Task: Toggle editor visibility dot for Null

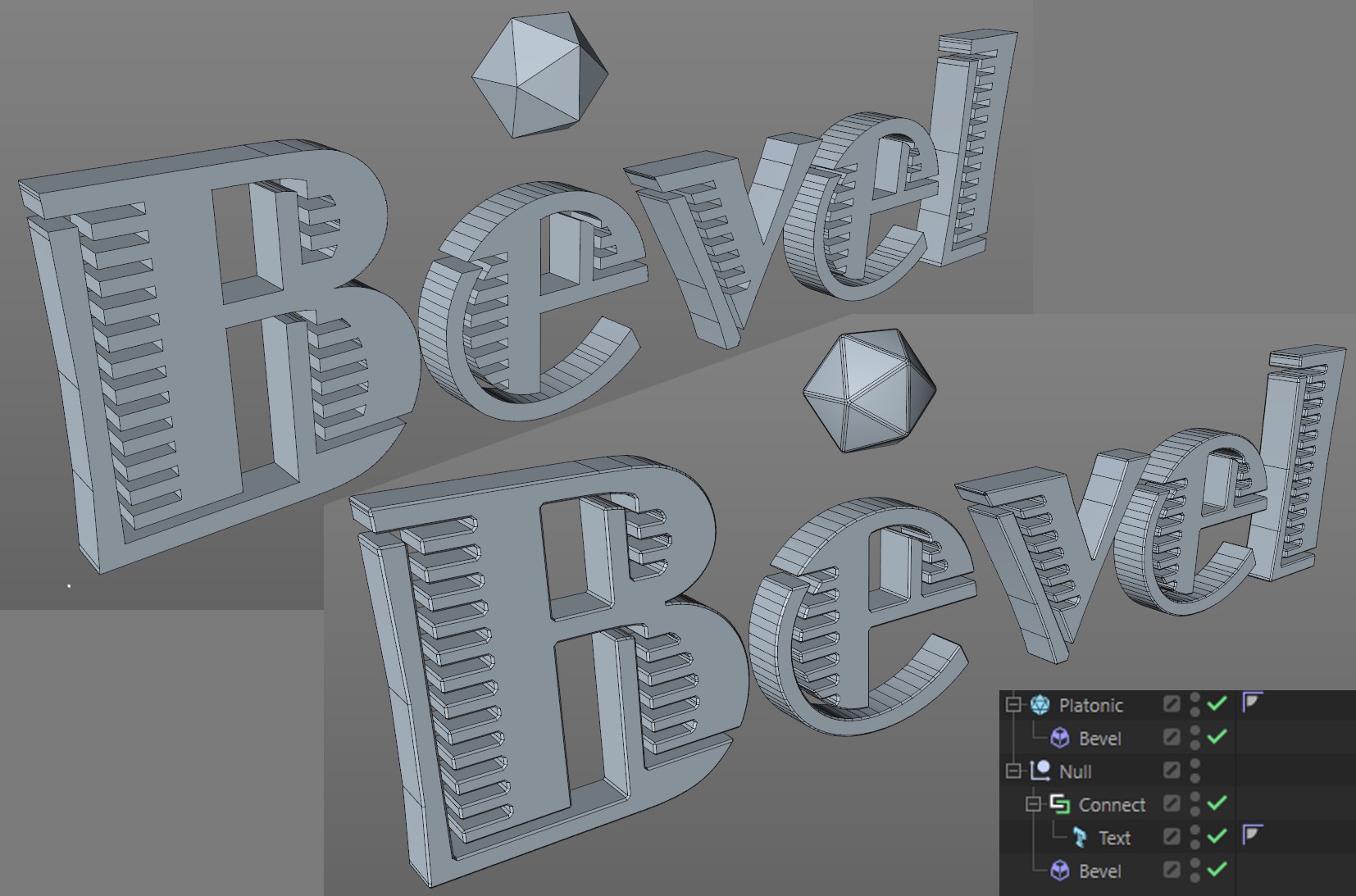Action: click(x=1195, y=764)
